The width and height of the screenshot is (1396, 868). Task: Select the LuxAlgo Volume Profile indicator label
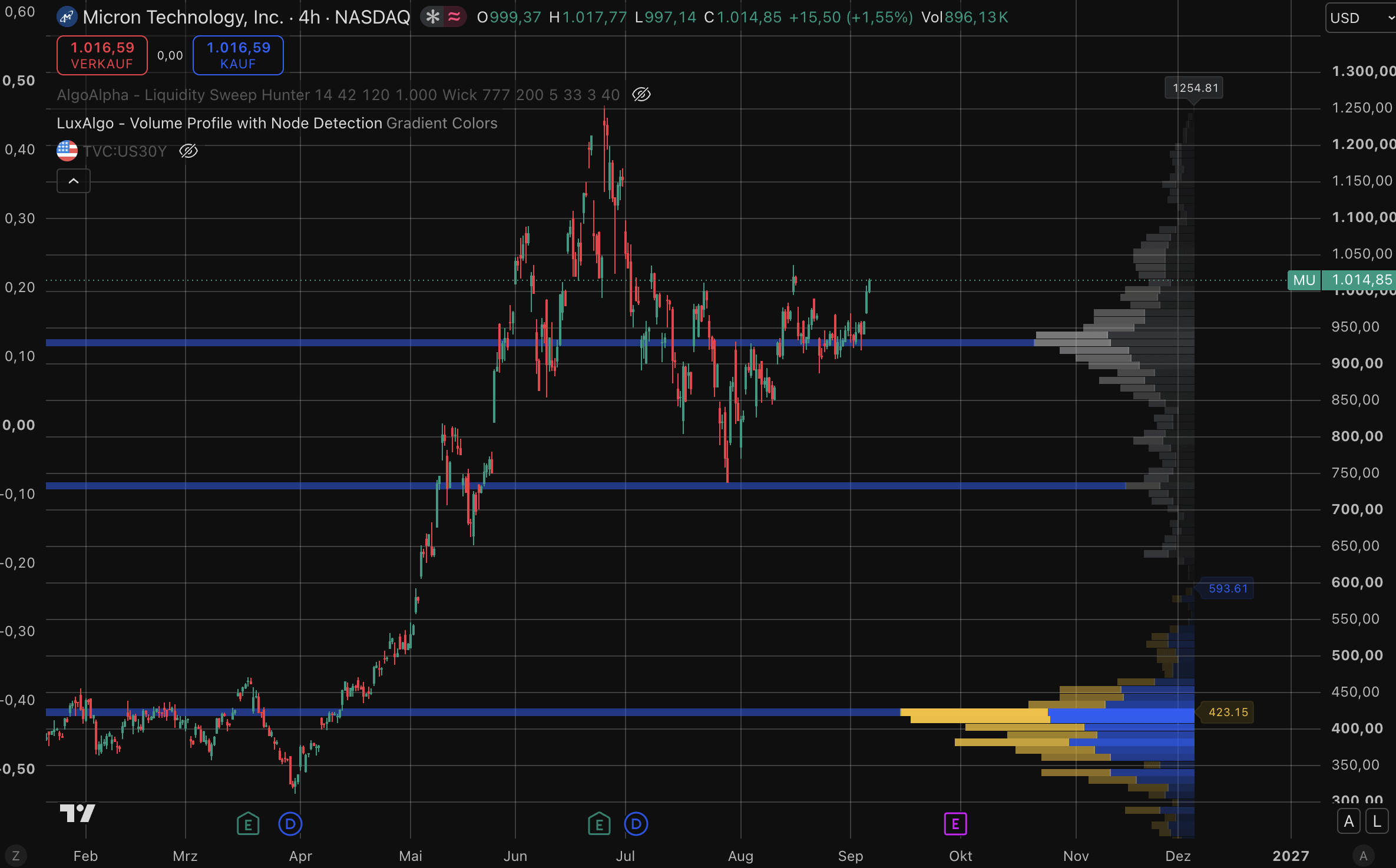point(277,123)
